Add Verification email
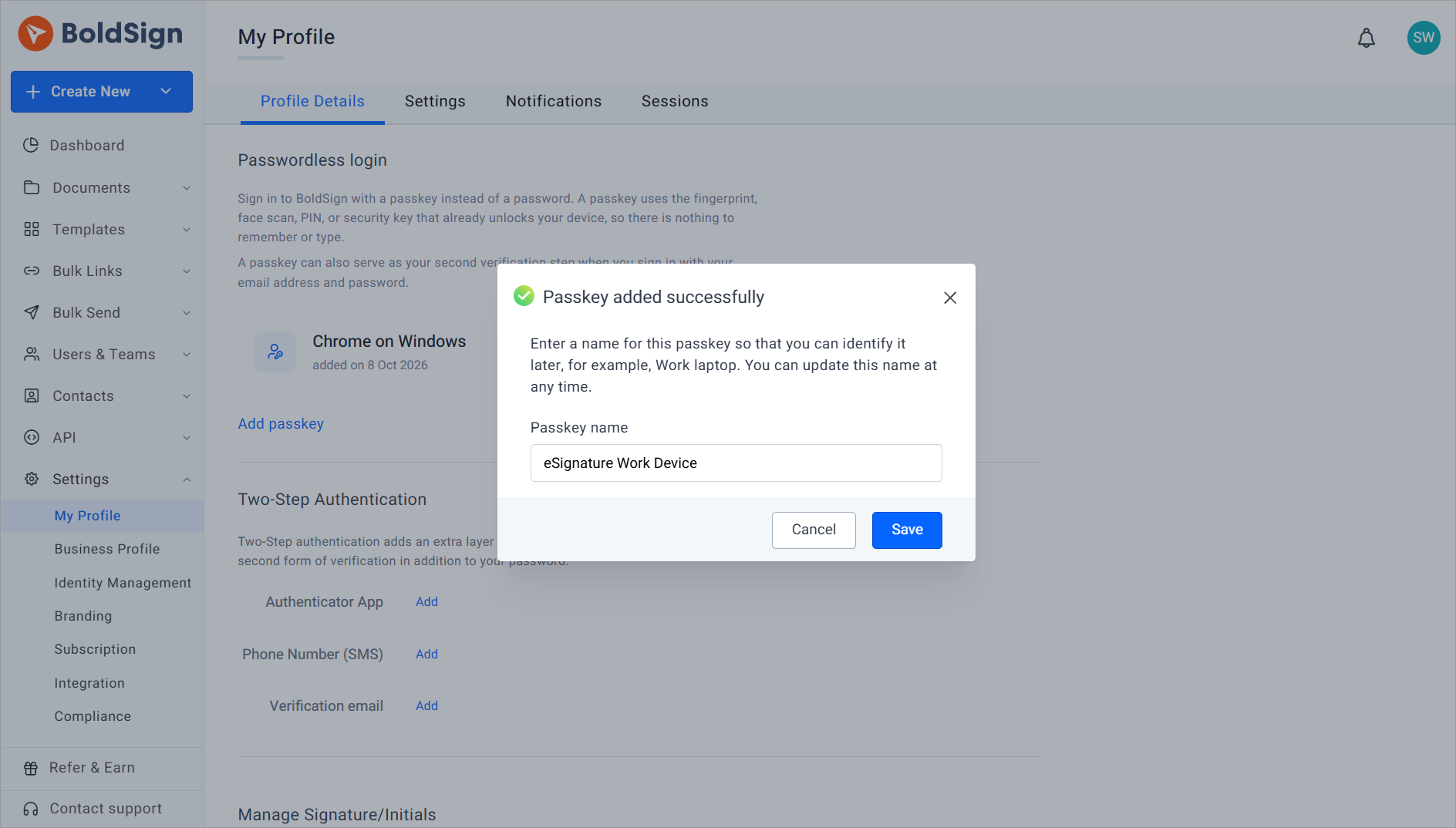This screenshot has width=1456, height=828. [x=426, y=706]
